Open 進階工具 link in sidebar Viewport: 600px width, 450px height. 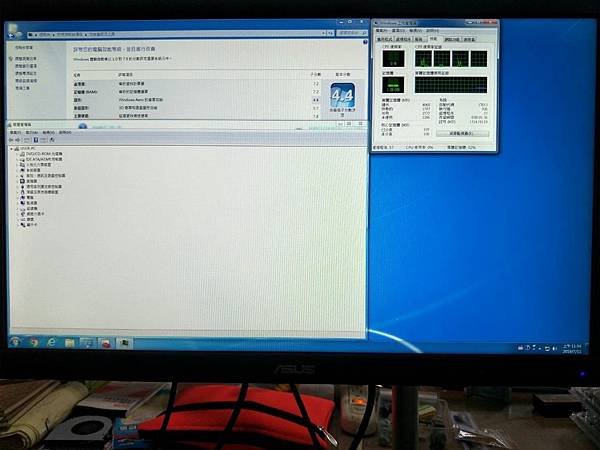pyautogui.click(x=22, y=88)
